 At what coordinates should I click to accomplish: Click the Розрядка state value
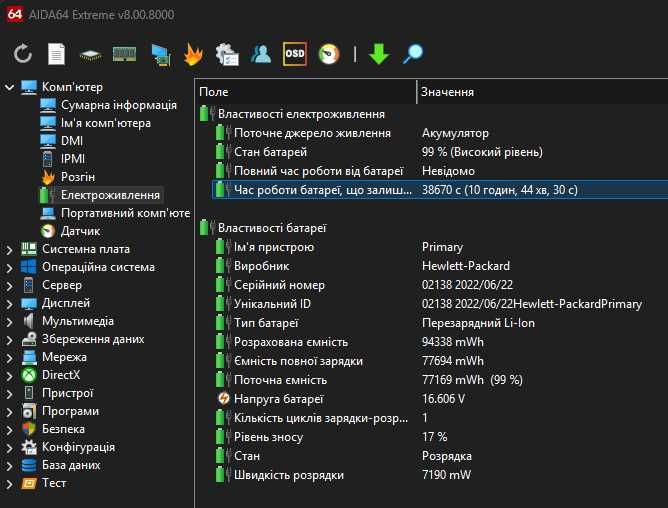446,456
